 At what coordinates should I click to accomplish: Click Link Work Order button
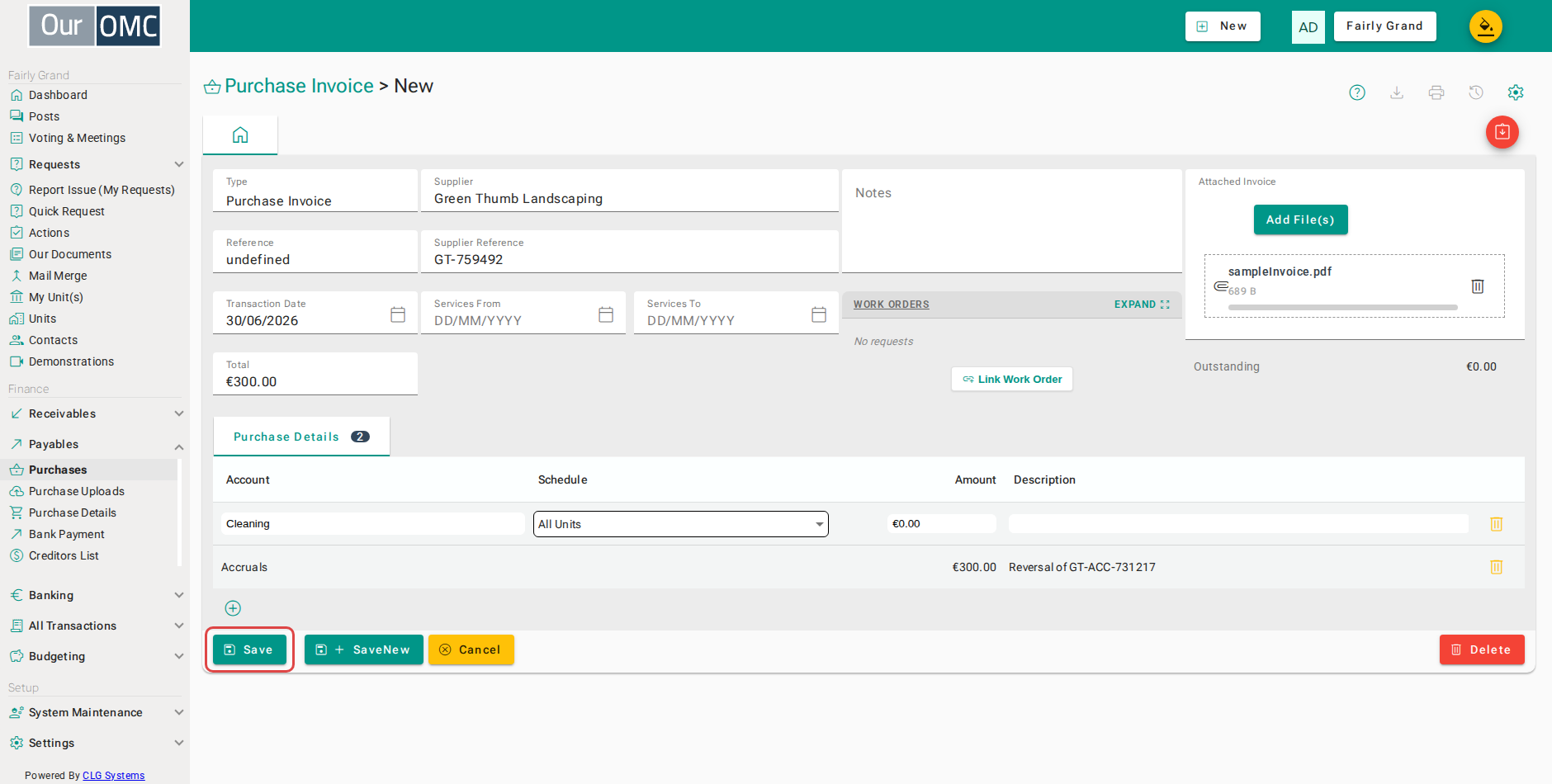pos(1012,379)
